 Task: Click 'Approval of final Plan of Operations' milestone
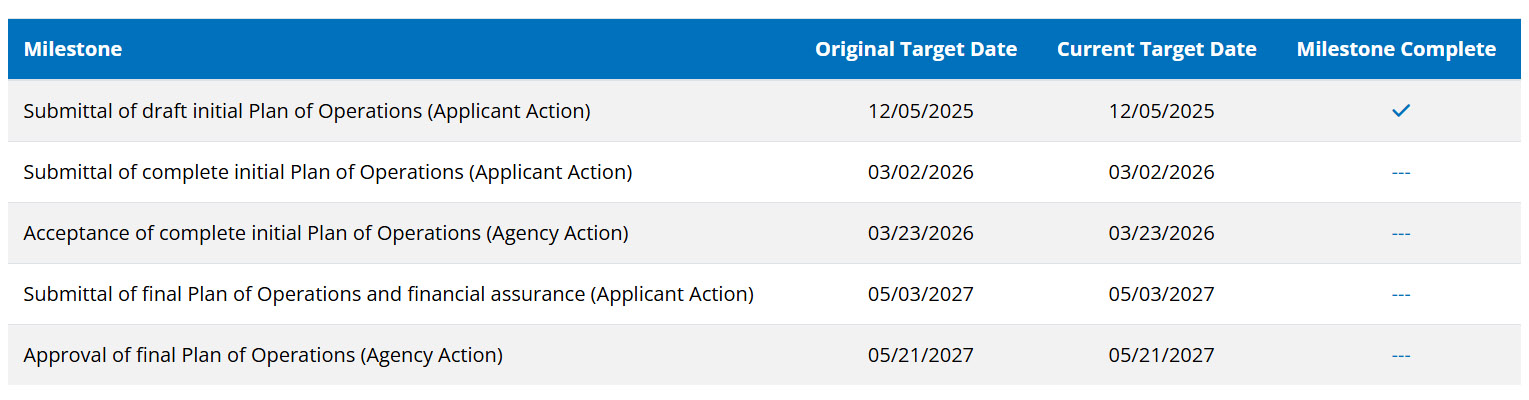[262, 355]
